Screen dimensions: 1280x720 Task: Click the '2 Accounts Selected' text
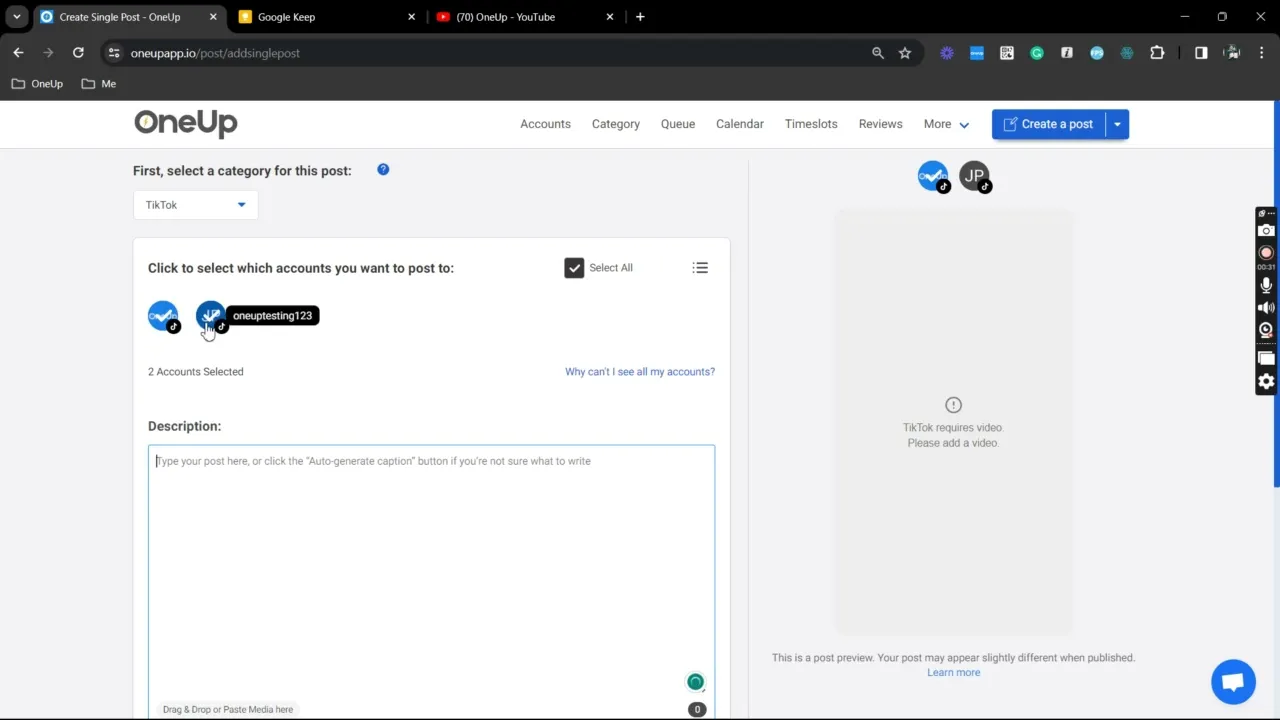(196, 372)
